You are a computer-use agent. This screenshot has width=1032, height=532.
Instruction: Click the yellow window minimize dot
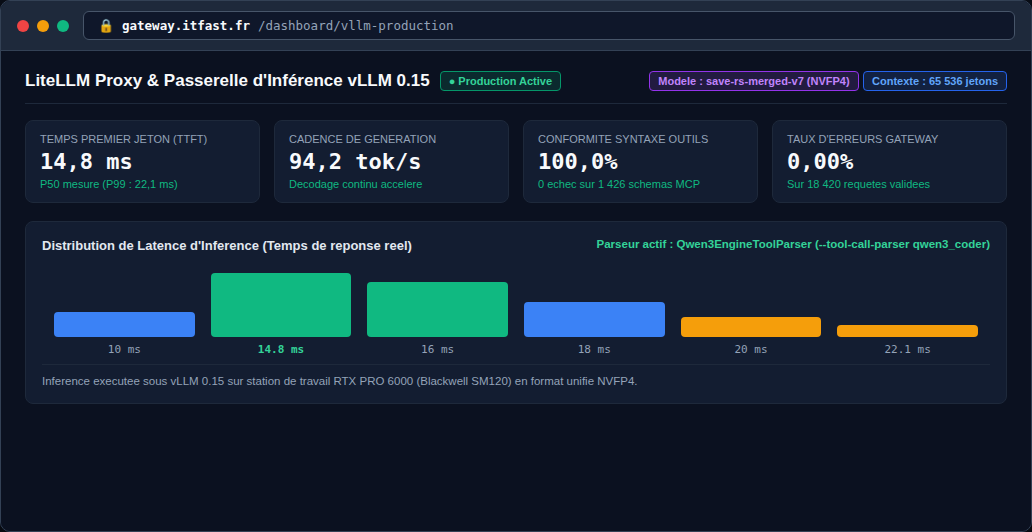(43, 26)
